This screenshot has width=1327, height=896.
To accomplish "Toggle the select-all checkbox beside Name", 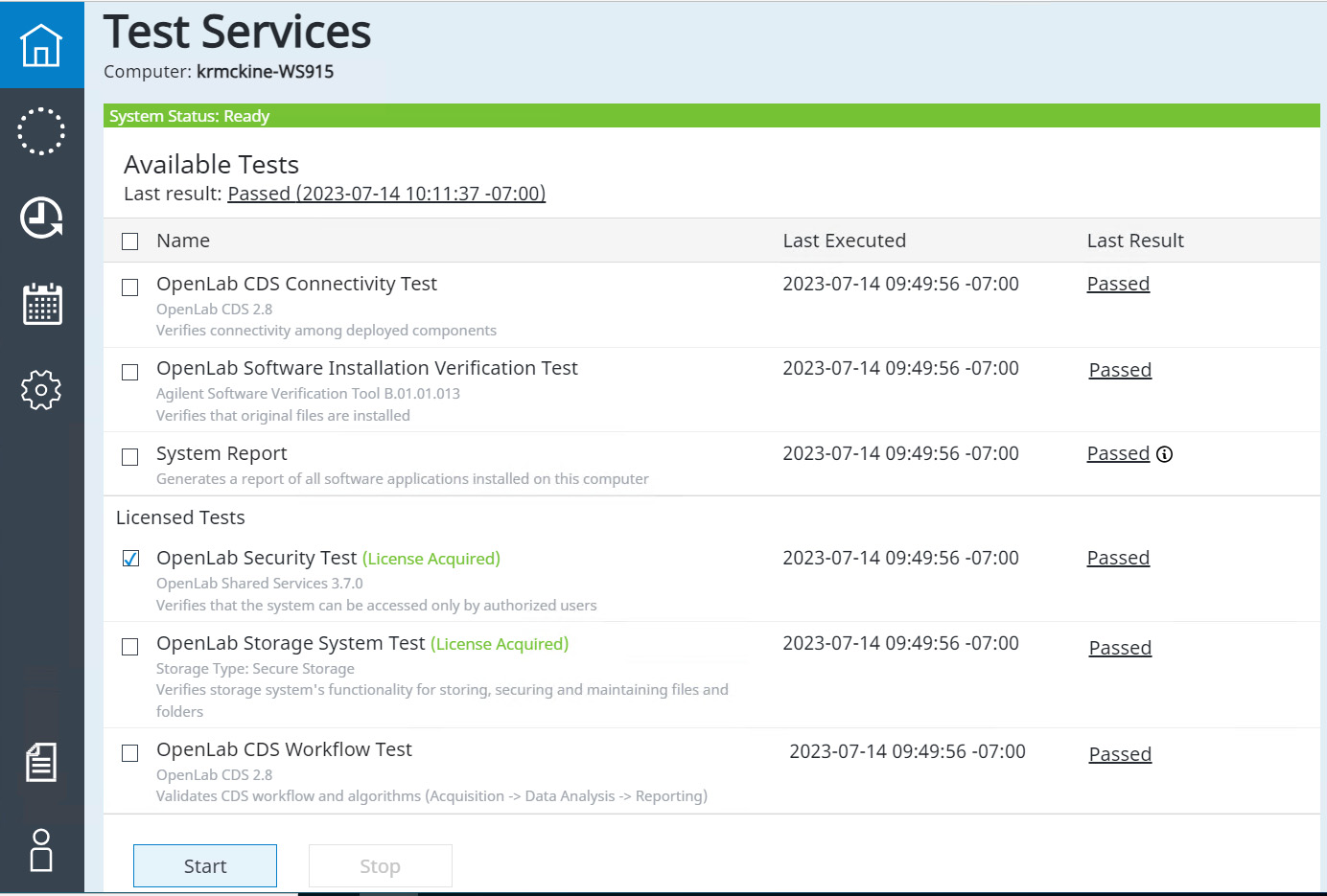I will click(130, 241).
